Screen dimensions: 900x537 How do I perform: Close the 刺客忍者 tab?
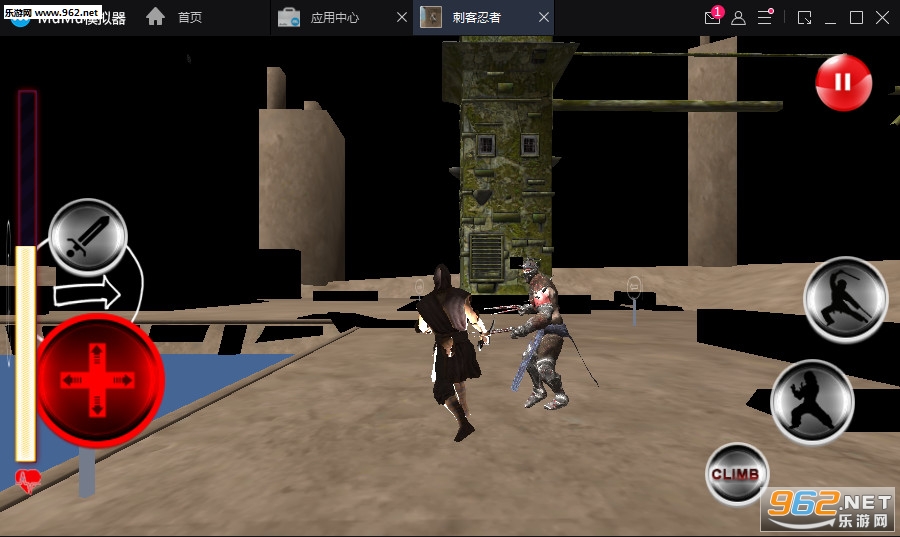tap(544, 18)
